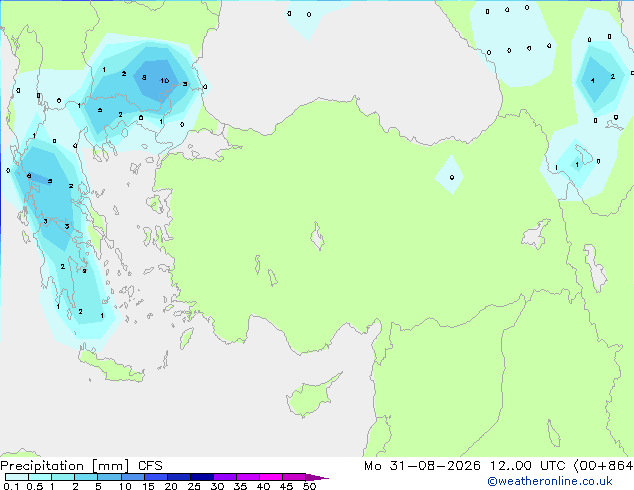Pick the legend swatch between 1 and 2

pyautogui.click(x=63, y=477)
